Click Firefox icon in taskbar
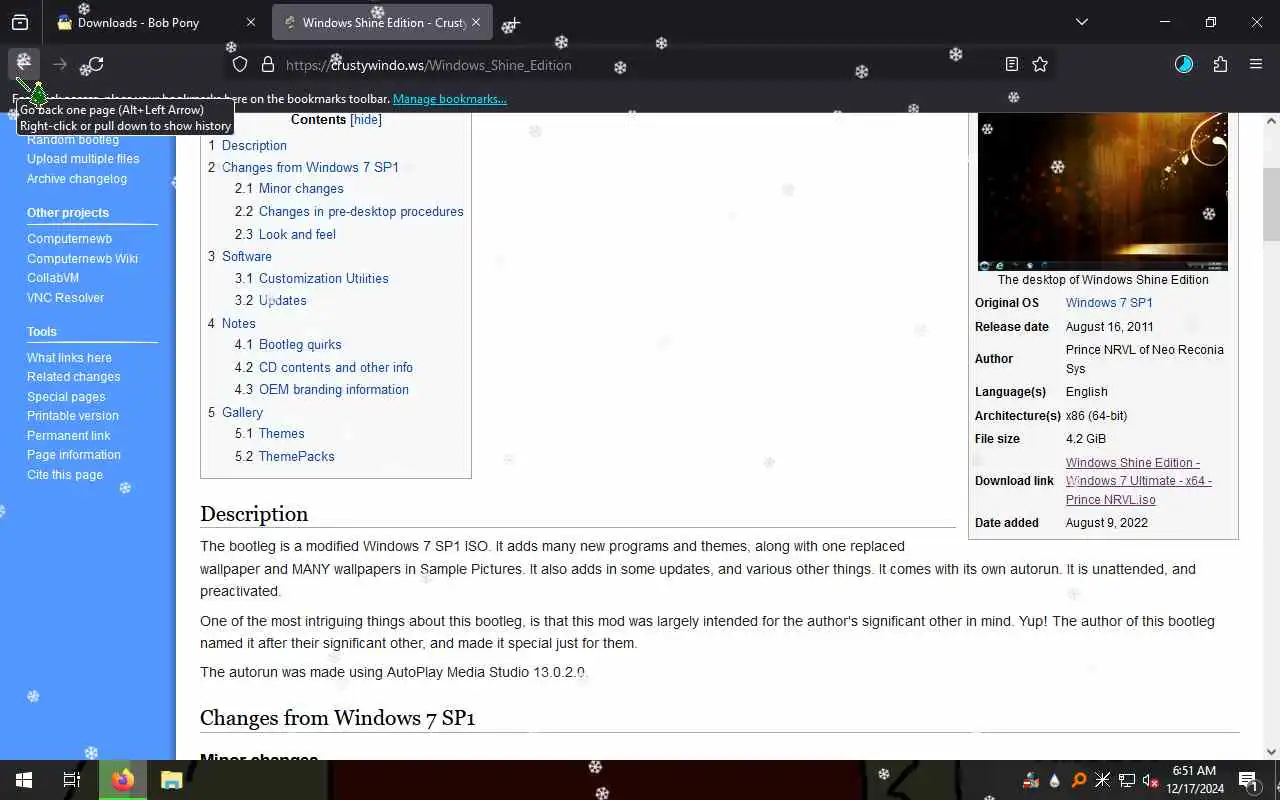1280x800 pixels. (122, 780)
